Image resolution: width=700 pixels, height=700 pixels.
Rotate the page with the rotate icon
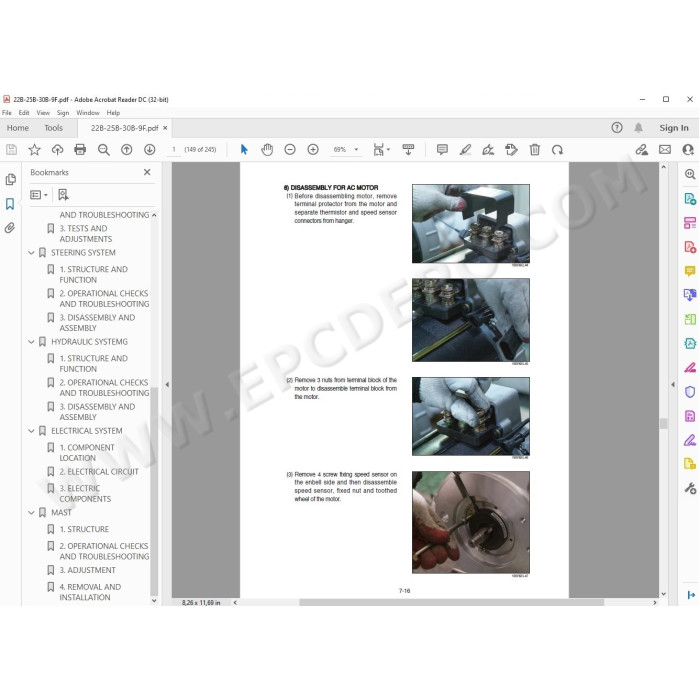pos(557,150)
